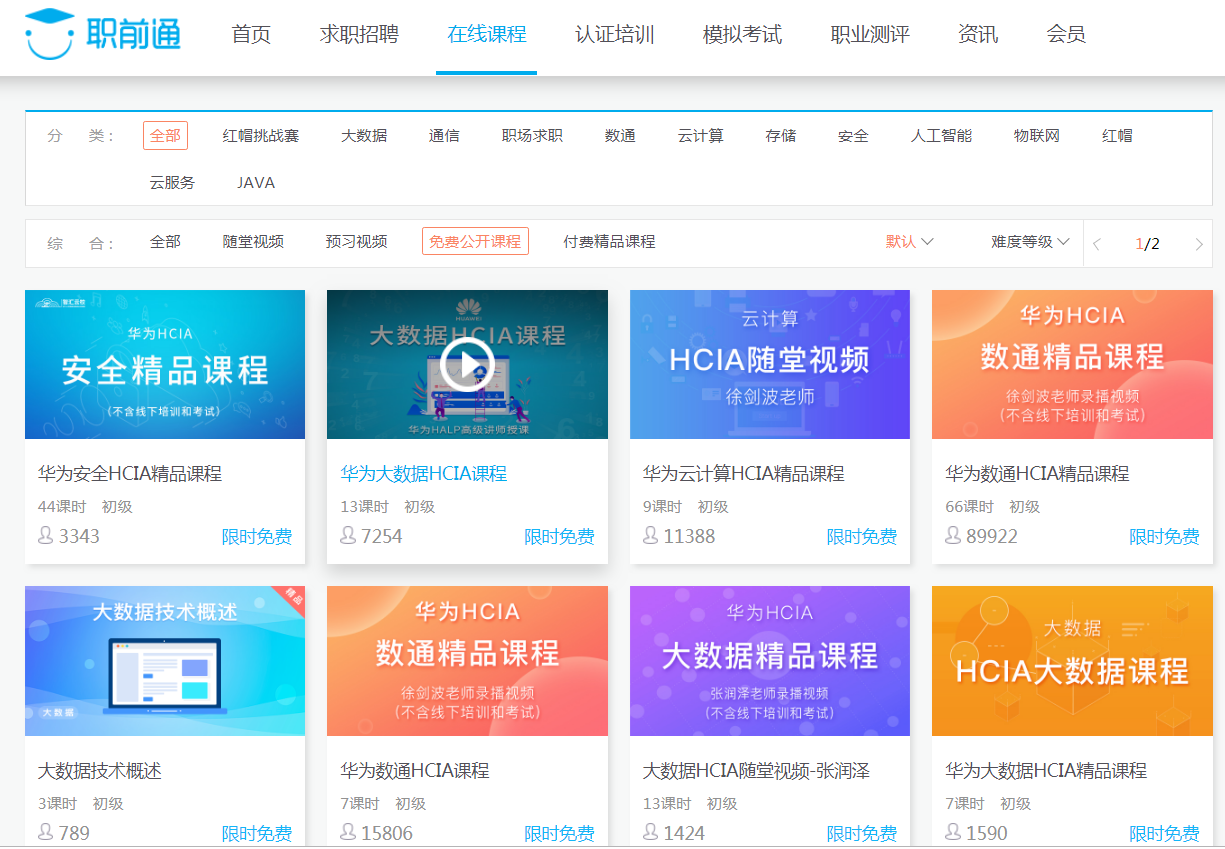Image resolution: width=1225 pixels, height=849 pixels.
Task: Go to 求职招聘 in top navigation
Action: pyautogui.click(x=359, y=35)
